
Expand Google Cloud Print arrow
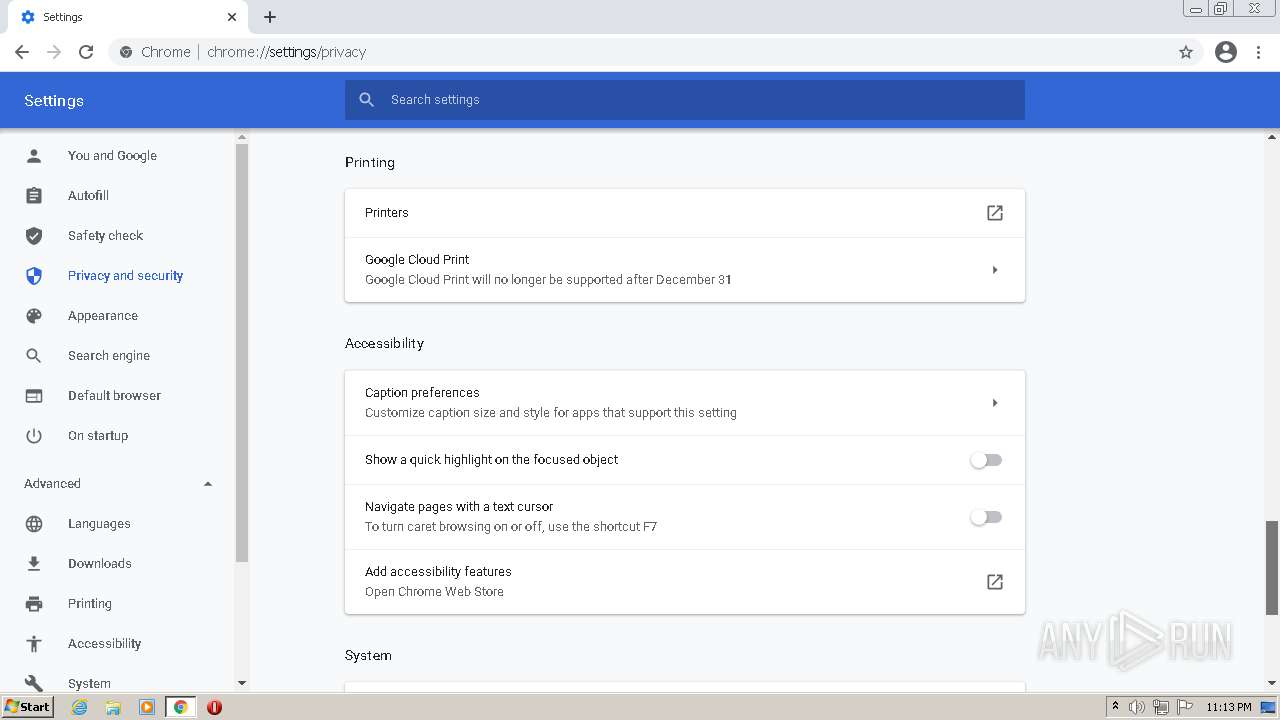[995, 270]
